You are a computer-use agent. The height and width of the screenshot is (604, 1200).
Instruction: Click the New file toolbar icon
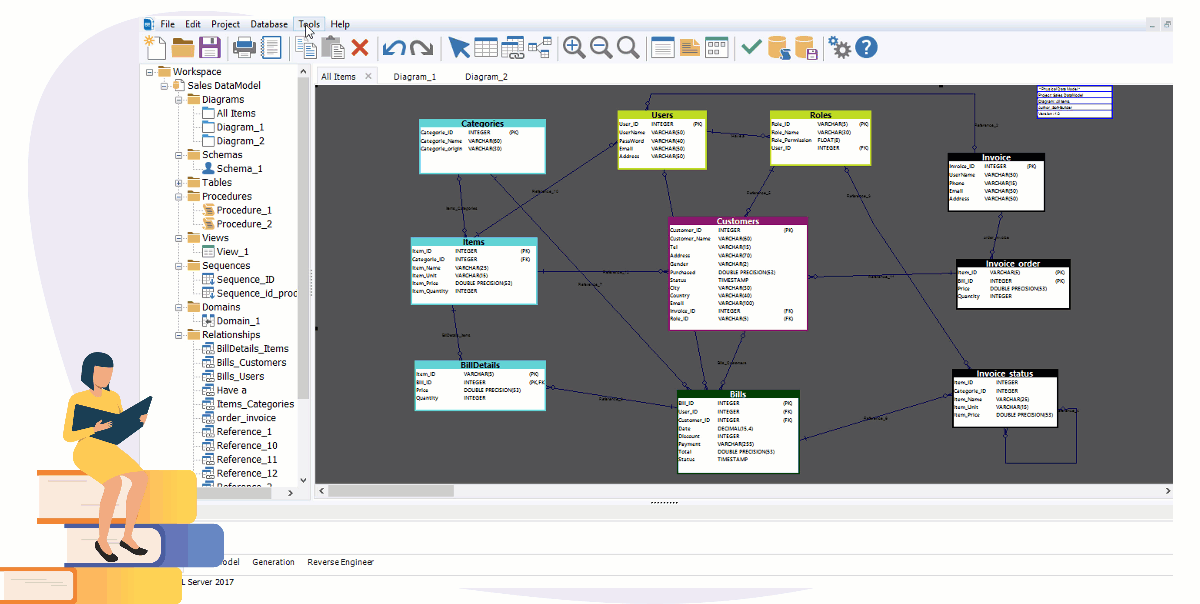(154, 47)
